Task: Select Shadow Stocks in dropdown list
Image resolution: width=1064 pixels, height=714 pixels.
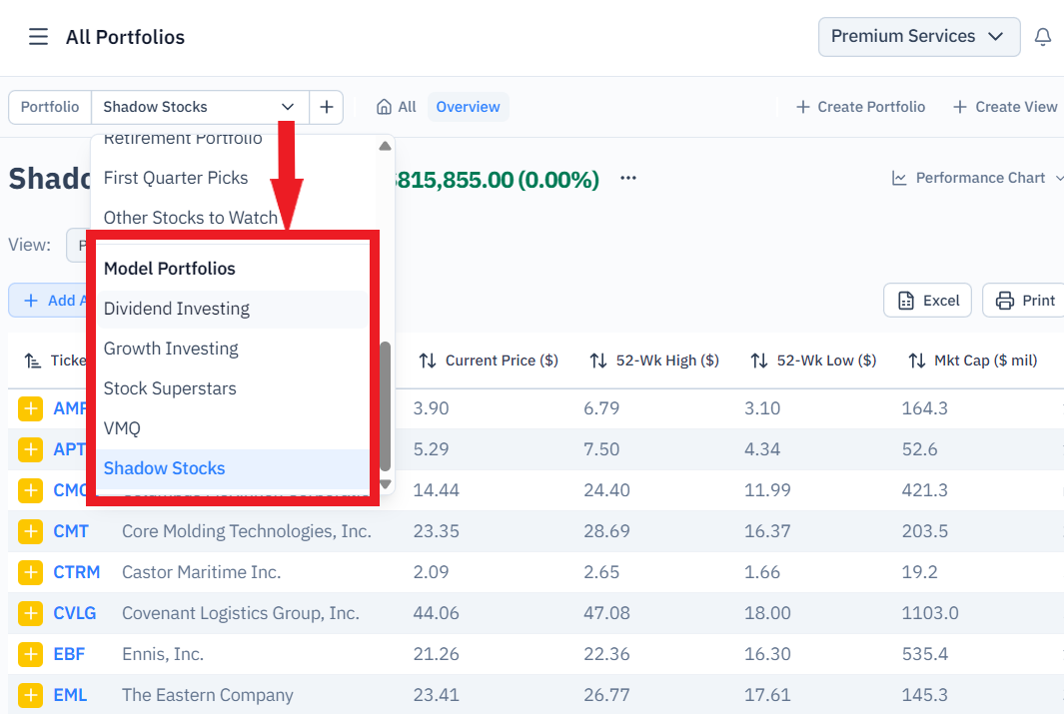Action: click(x=232, y=469)
